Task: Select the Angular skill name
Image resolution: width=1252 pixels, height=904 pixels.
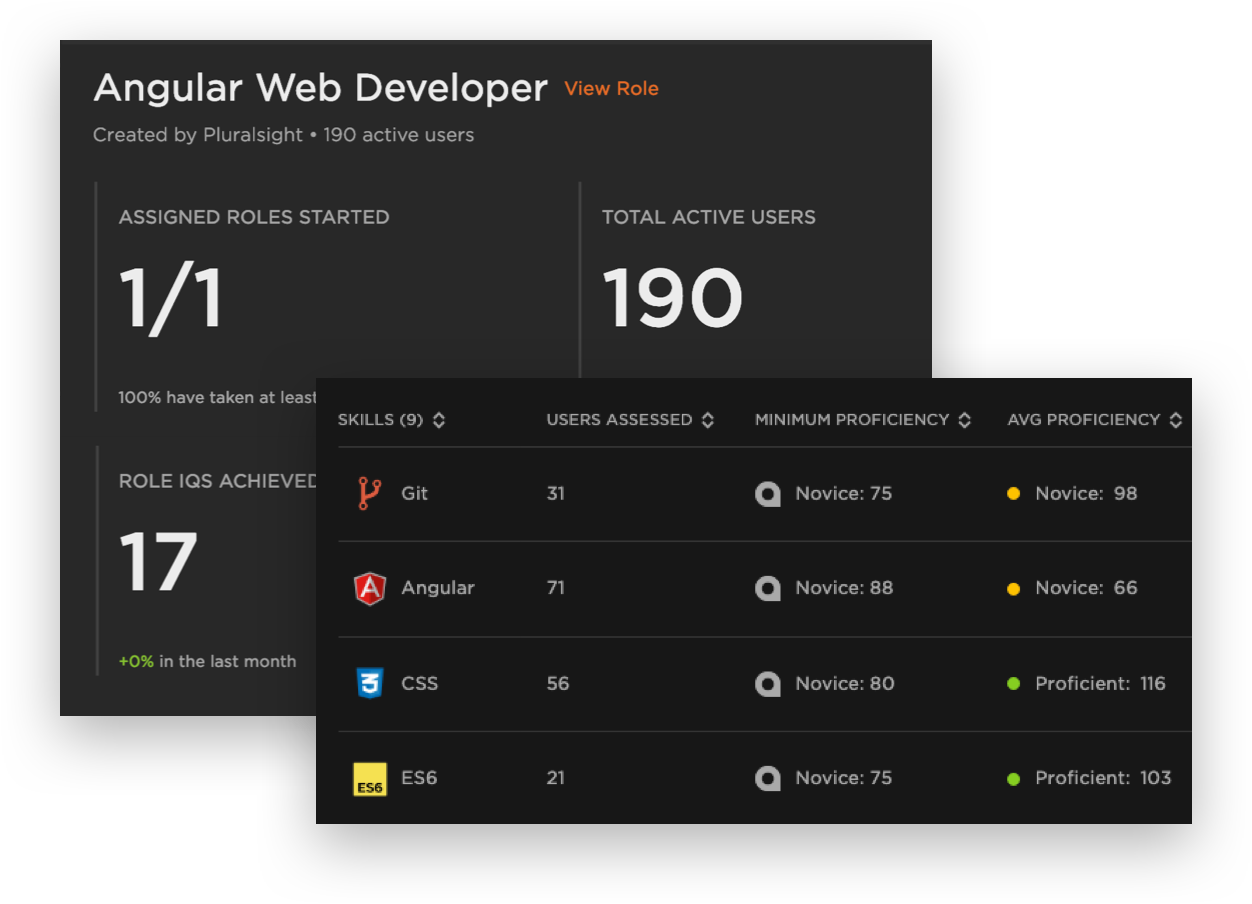Action: pyautogui.click(x=438, y=588)
